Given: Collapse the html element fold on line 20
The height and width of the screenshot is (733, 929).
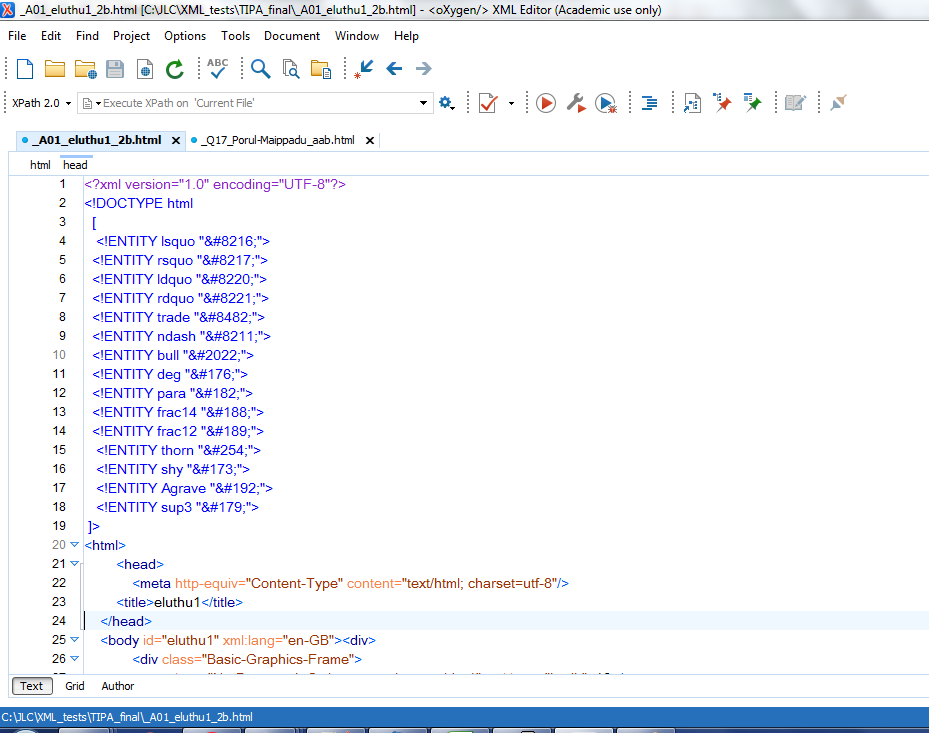Looking at the screenshot, I should (x=74, y=545).
